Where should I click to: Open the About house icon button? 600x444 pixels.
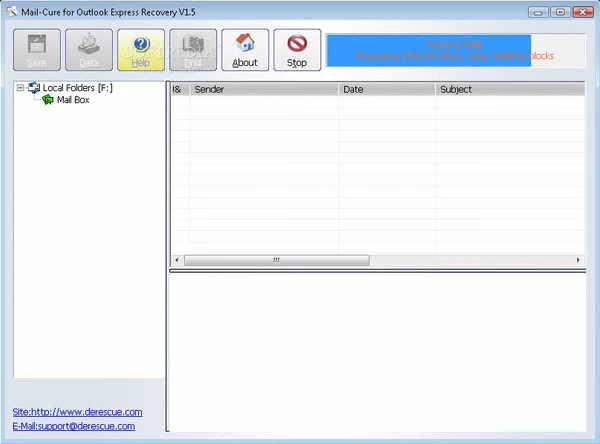tap(245, 50)
